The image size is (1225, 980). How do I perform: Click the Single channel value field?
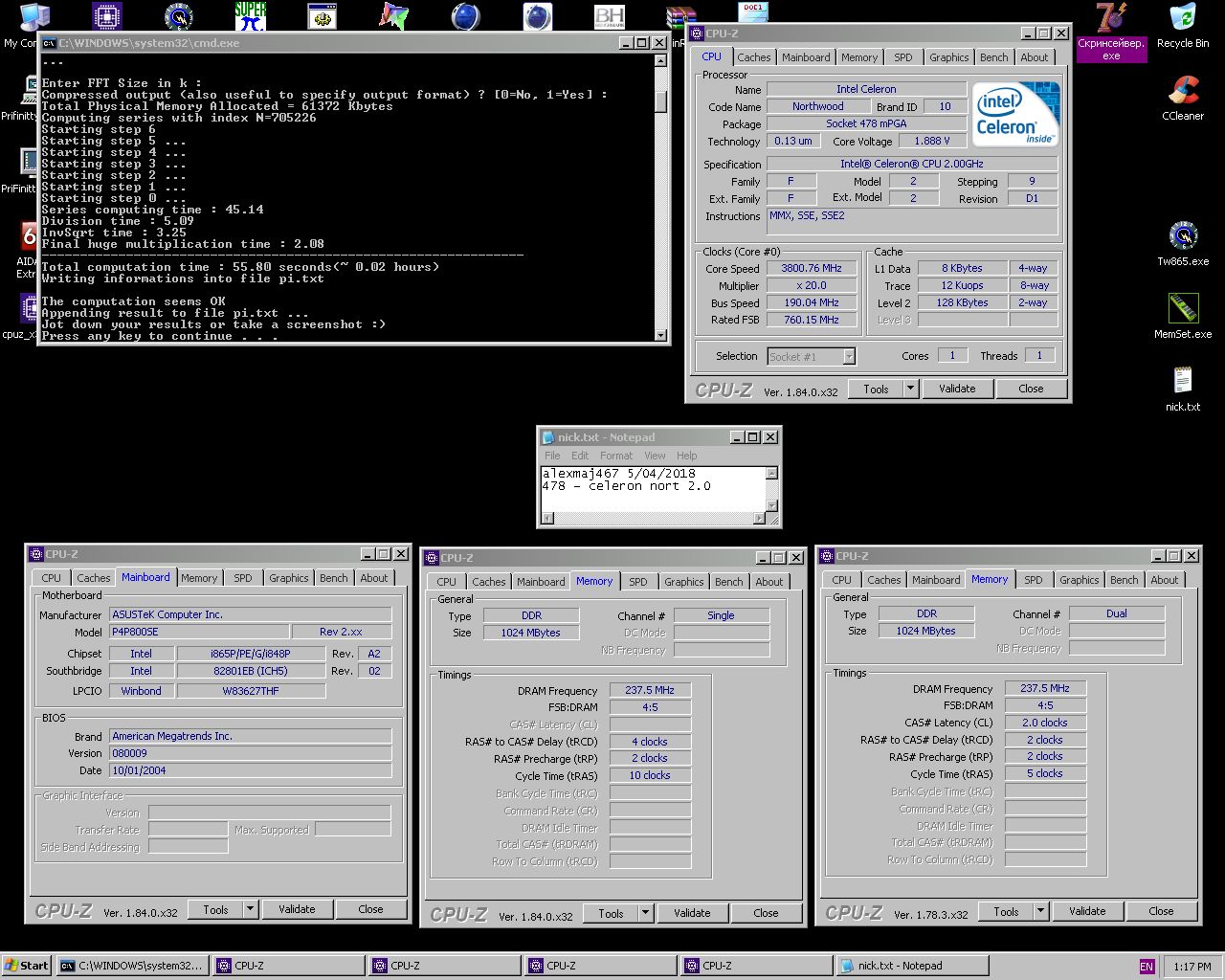[x=722, y=615]
